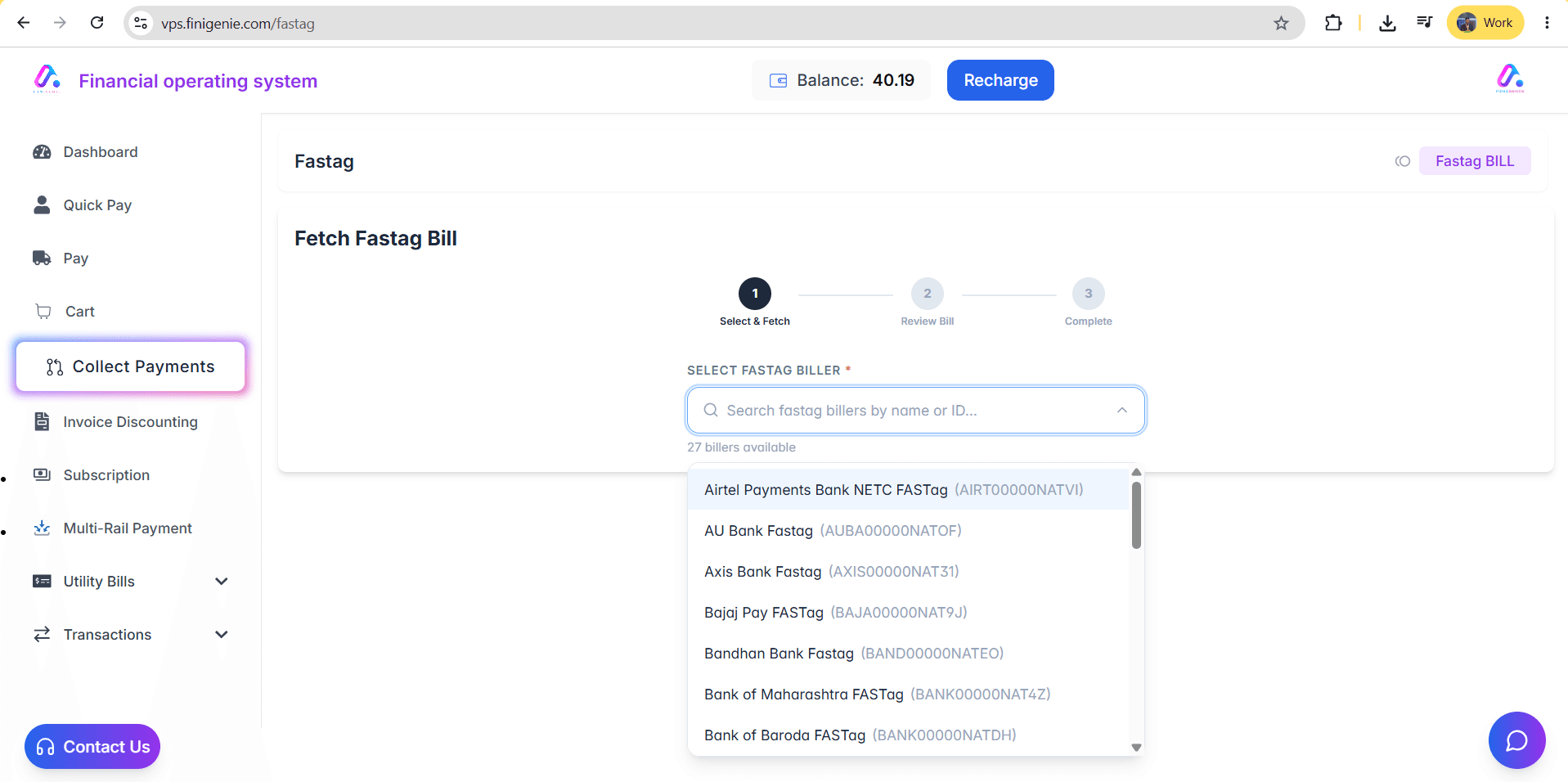Viewport: 1568px width, 782px height.
Task: Click the Transactions arrows icon
Action: pyautogui.click(x=42, y=634)
